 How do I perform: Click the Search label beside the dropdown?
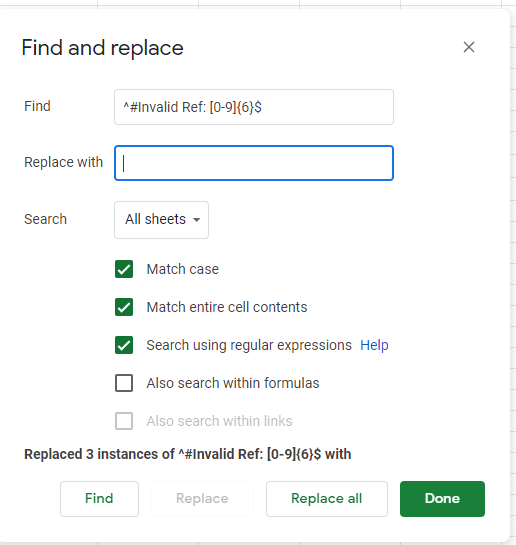(45, 219)
